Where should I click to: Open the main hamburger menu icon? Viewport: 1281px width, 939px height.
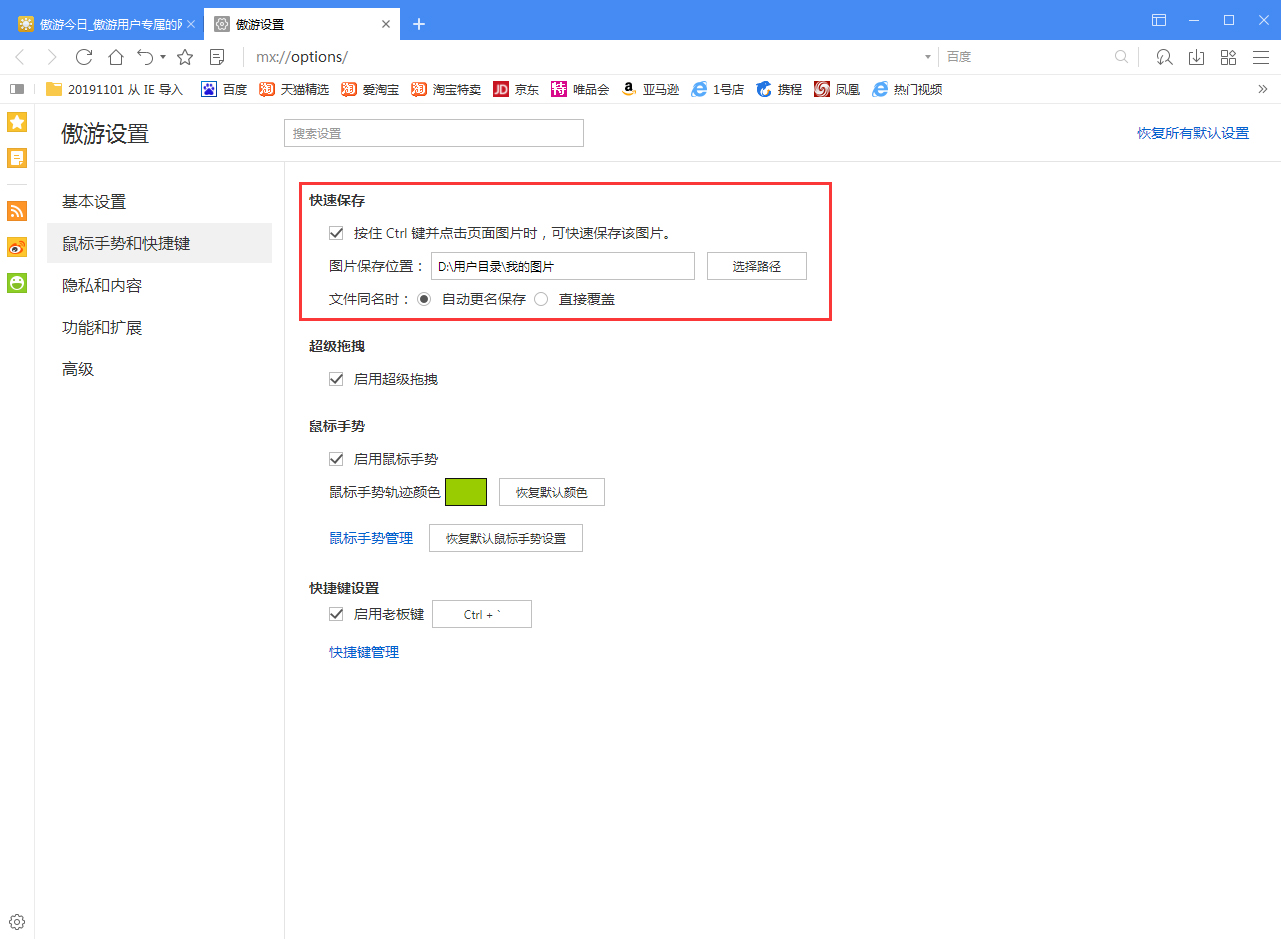[1261, 57]
